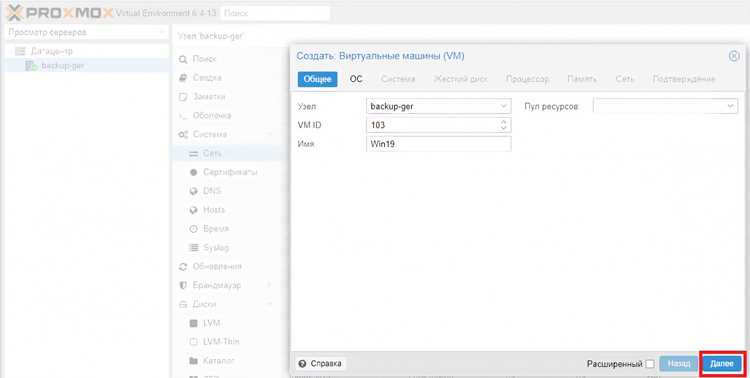Open the Узел node dropdown

(503, 106)
